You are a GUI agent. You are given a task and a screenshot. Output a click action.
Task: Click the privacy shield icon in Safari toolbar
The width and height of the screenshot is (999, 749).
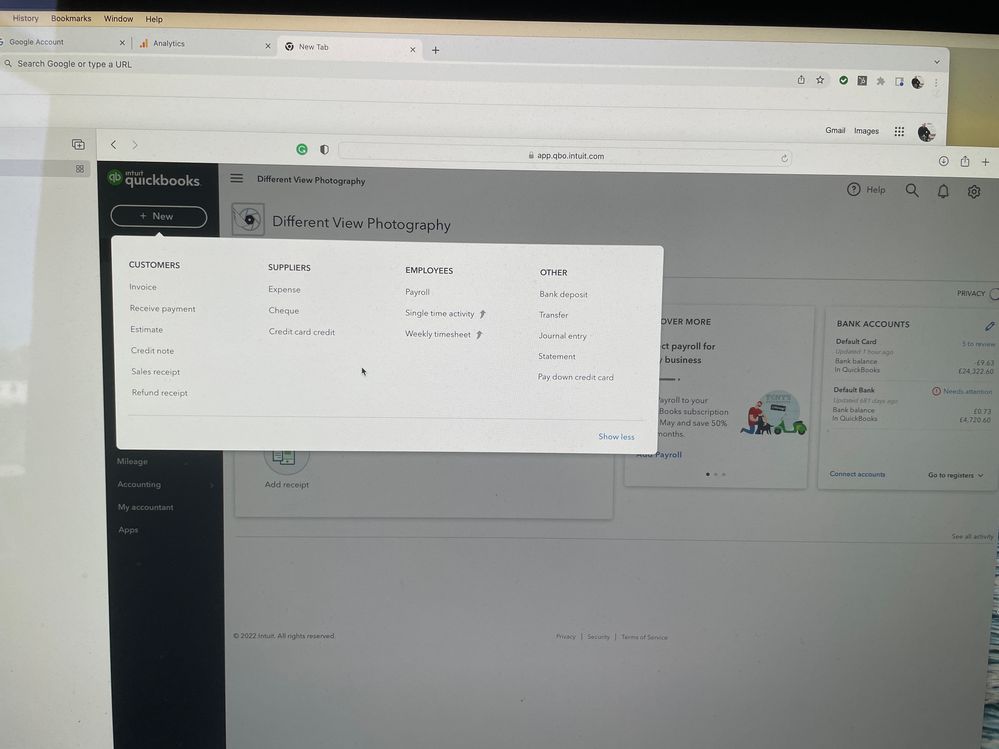pos(324,150)
